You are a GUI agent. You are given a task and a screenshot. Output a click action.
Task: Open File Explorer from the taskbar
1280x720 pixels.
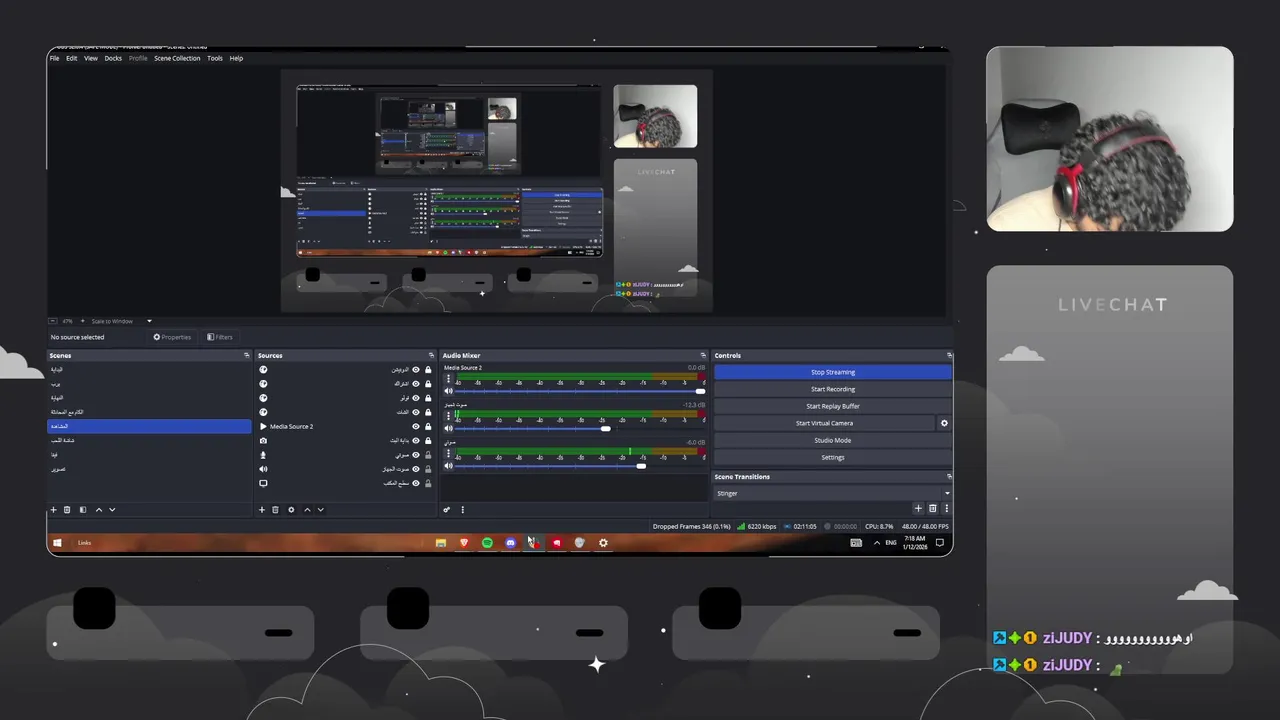tap(440, 543)
